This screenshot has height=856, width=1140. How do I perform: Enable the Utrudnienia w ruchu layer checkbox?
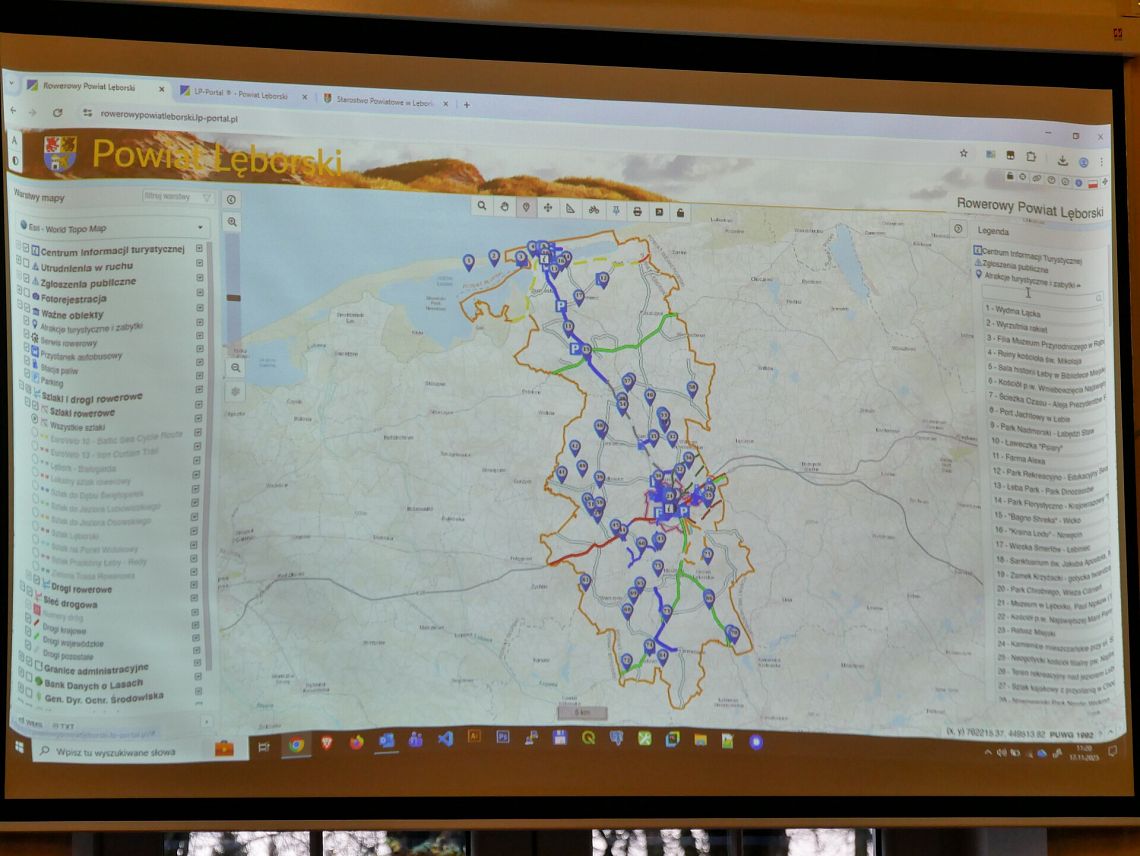click(27, 267)
